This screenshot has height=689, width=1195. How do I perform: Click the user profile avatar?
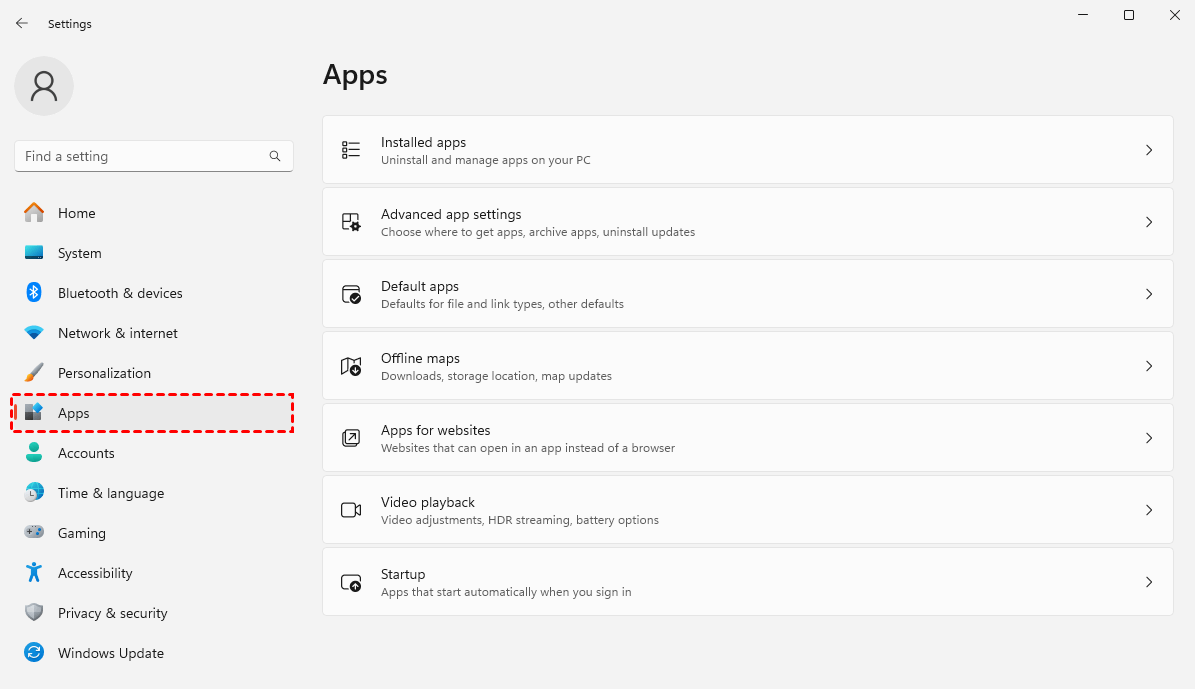(x=44, y=86)
